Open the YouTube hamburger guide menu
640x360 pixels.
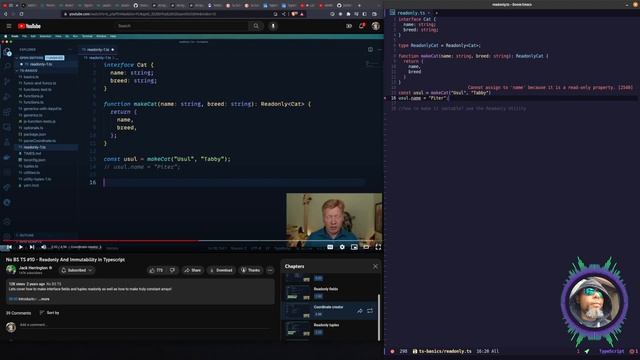click(9, 26)
